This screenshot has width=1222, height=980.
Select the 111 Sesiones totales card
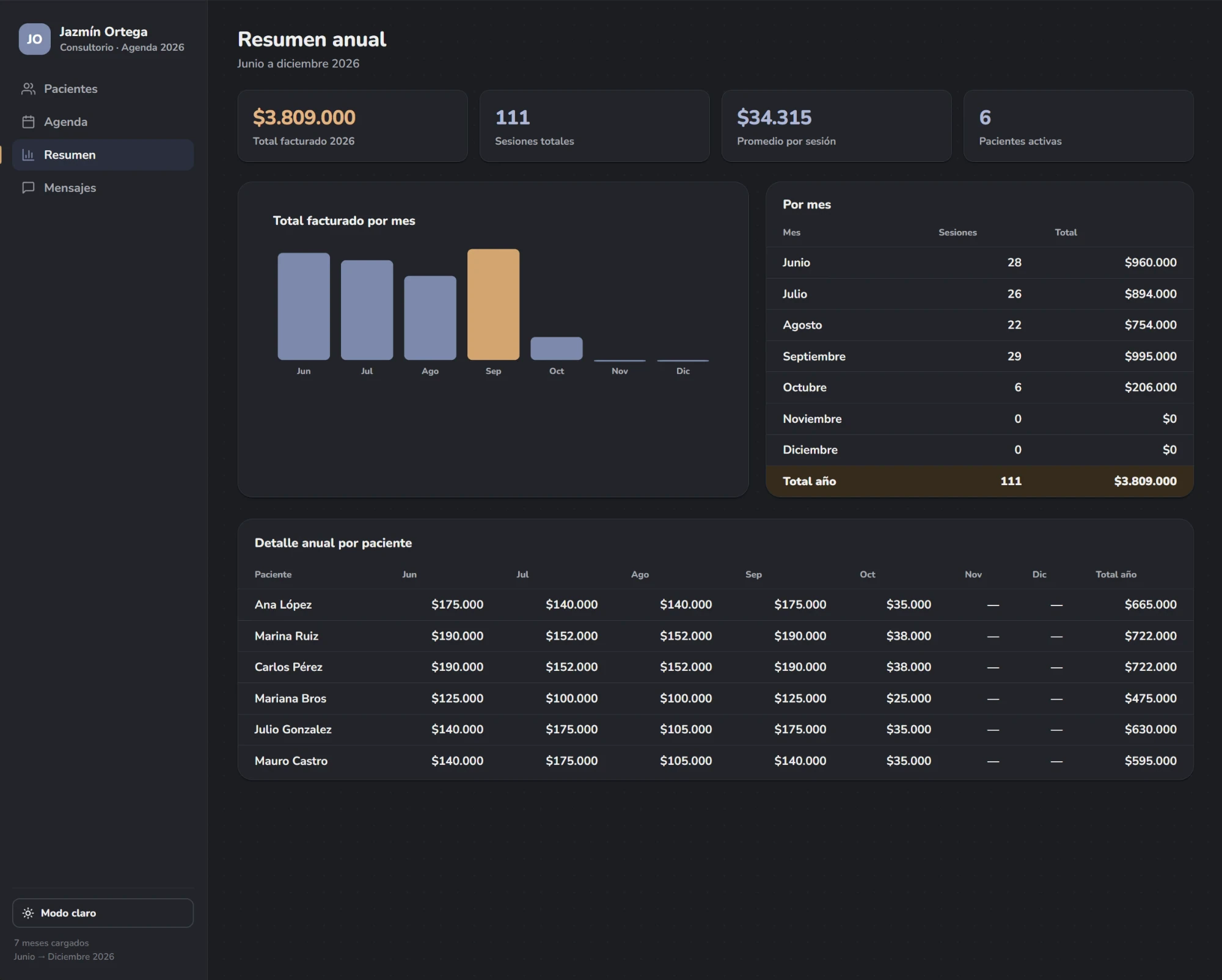[595, 126]
